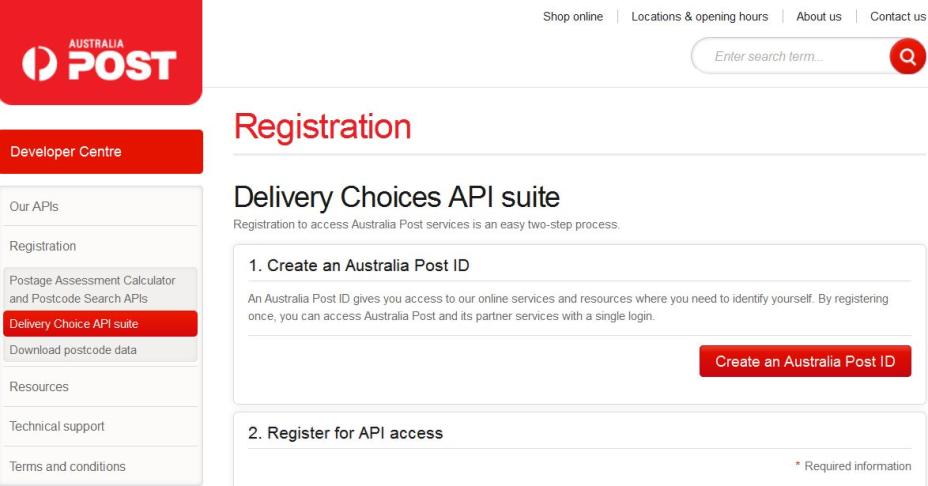Click the Registration page heading

pos(323,126)
